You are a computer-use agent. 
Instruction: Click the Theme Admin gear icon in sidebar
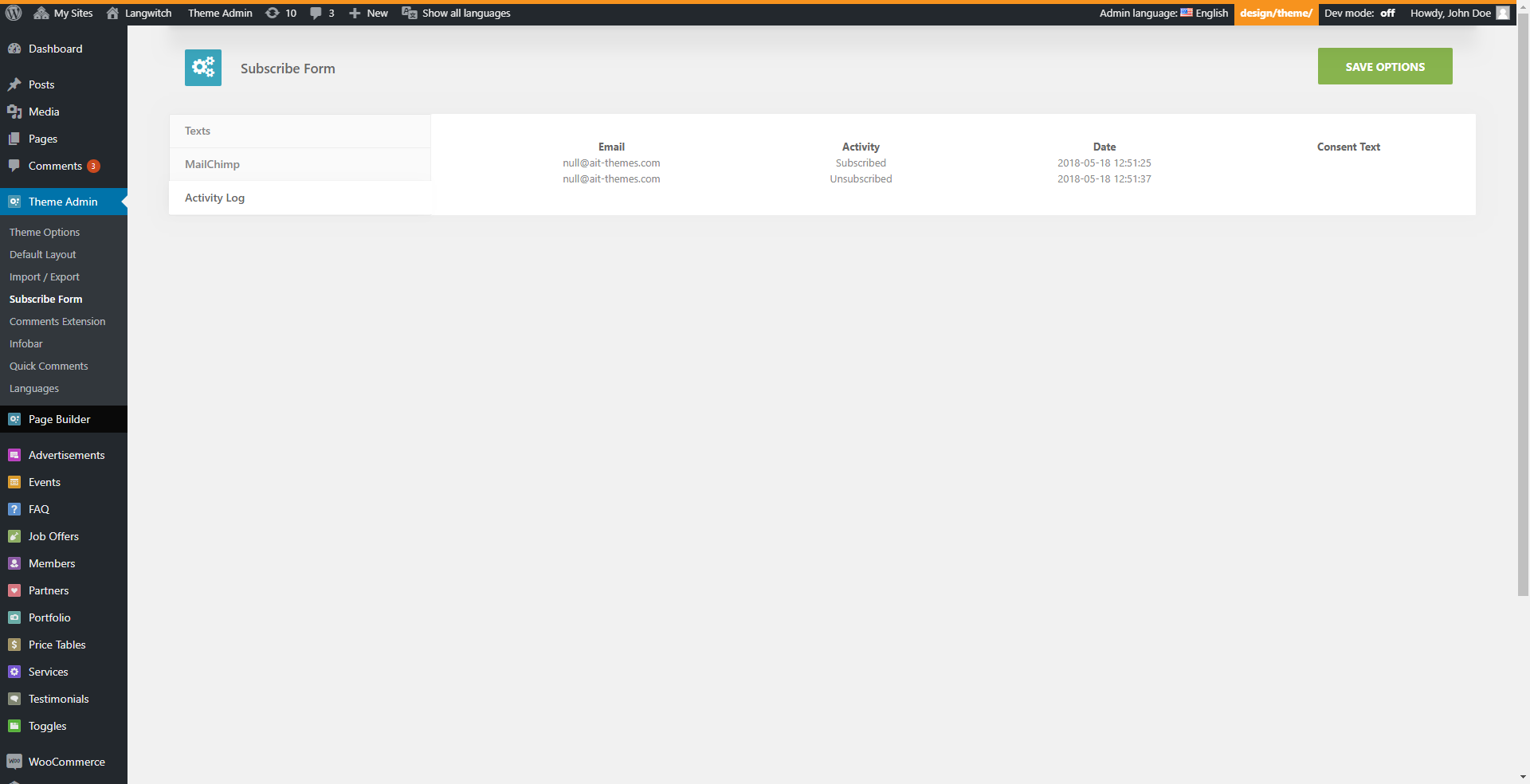tap(14, 202)
